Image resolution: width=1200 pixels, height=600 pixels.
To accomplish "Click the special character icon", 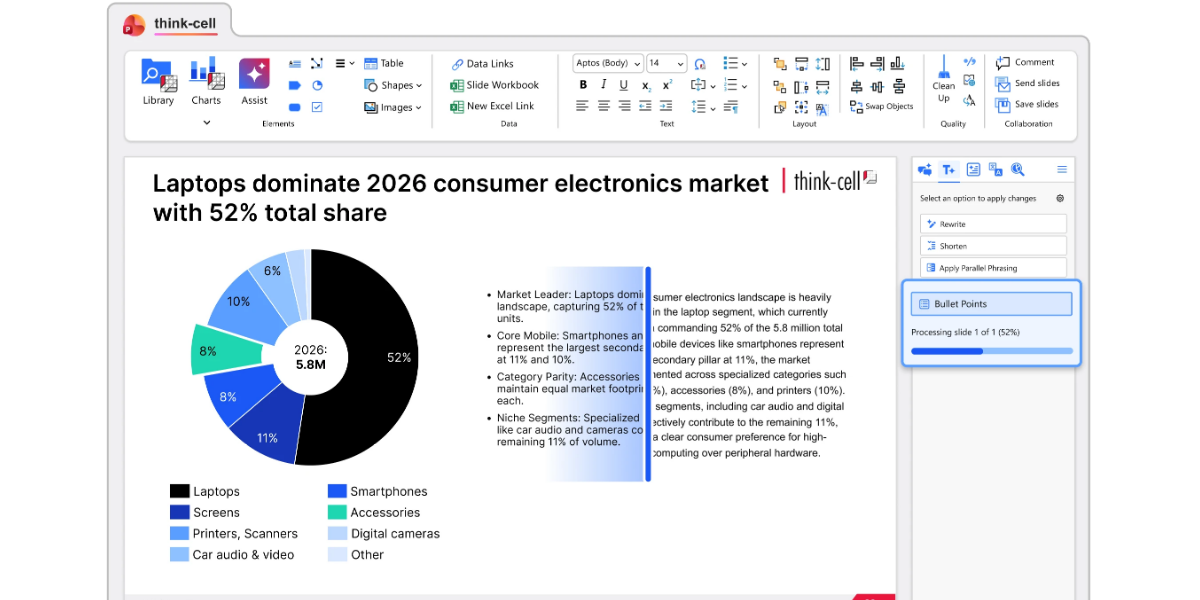I will click(x=700, y=64).
